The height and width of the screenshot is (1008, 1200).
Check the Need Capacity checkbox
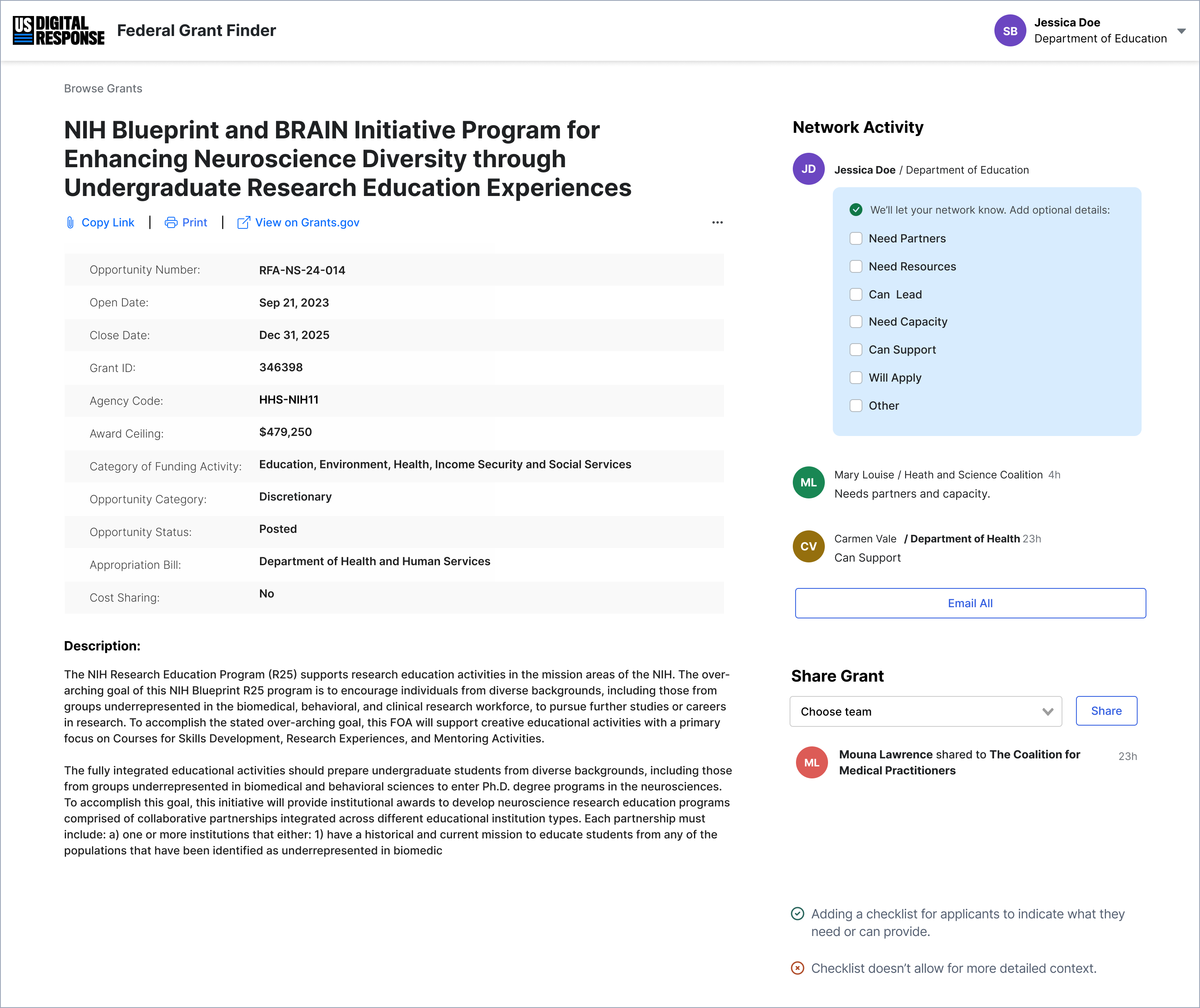(856, 322)
